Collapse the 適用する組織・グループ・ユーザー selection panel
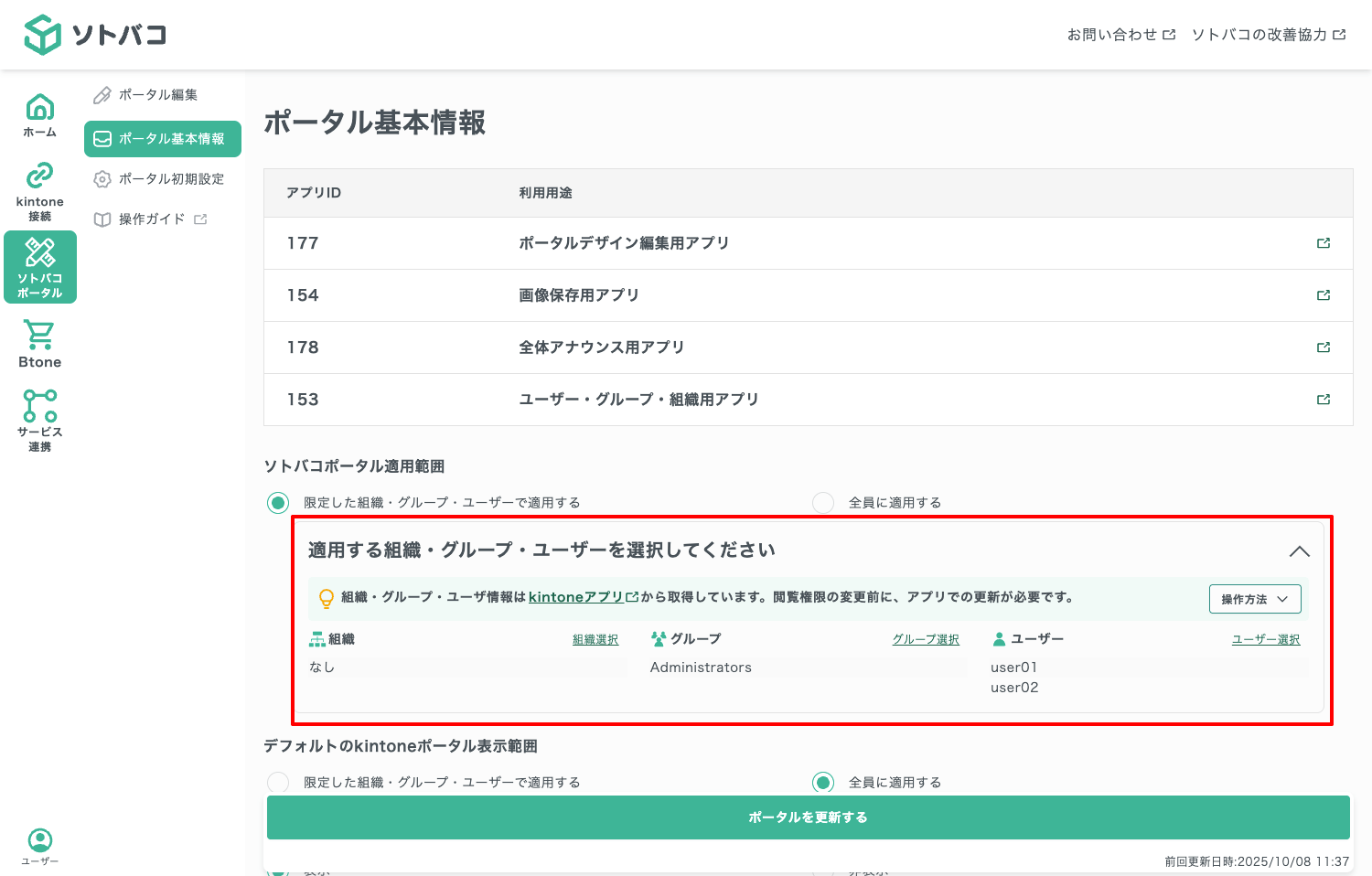This screenshot has width=1372, height=876. 1300,551
